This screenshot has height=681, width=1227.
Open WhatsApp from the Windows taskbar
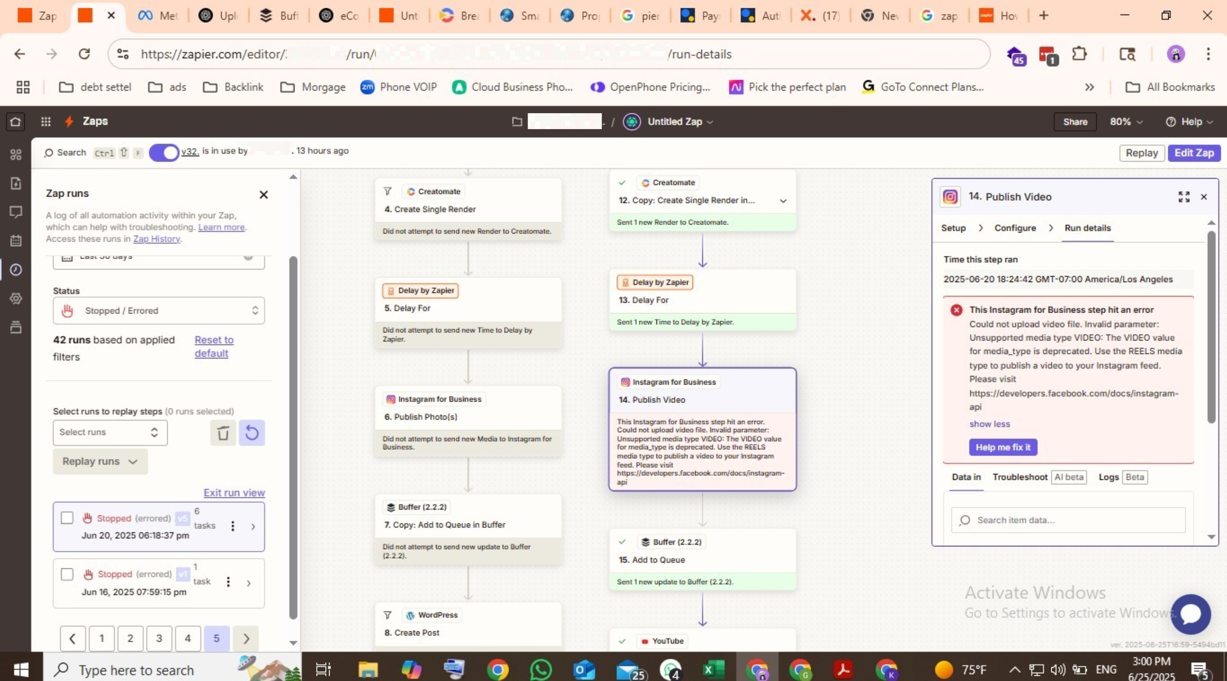(541, 669)
